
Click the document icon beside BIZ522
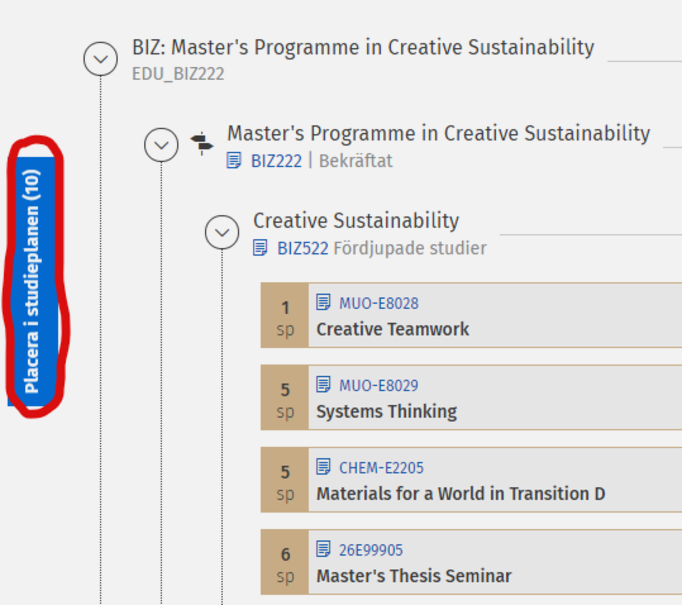pos(261,248)
